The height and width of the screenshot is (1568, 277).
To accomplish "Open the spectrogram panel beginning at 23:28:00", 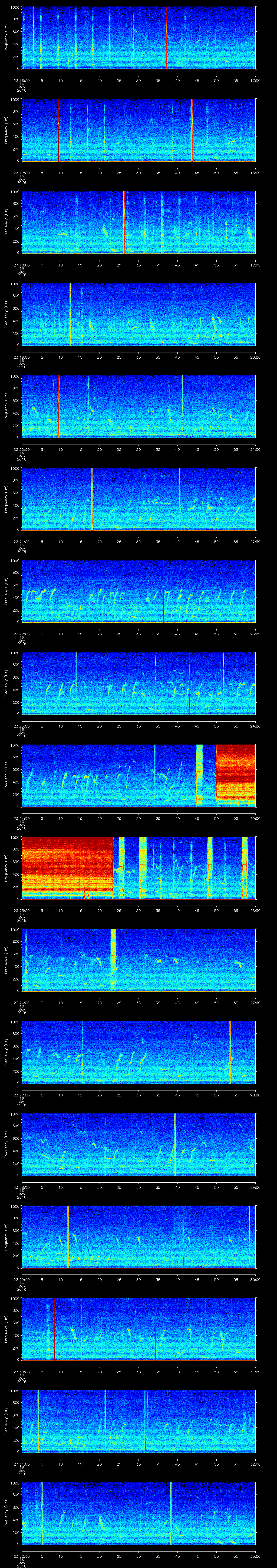I will pyautogui.click(x=139, y=1144).
